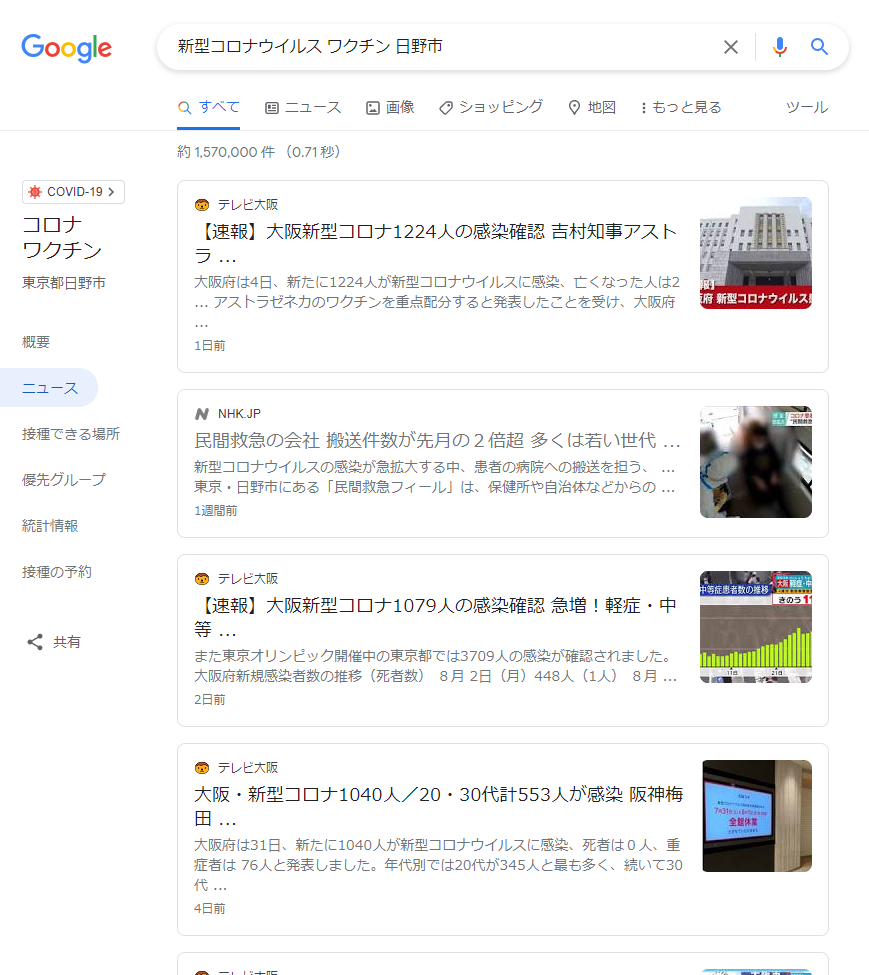Open the 新型コロナ1040人 headline
Image resolution: width=869 pixels, height=975 pixels.
pos(439,806)
